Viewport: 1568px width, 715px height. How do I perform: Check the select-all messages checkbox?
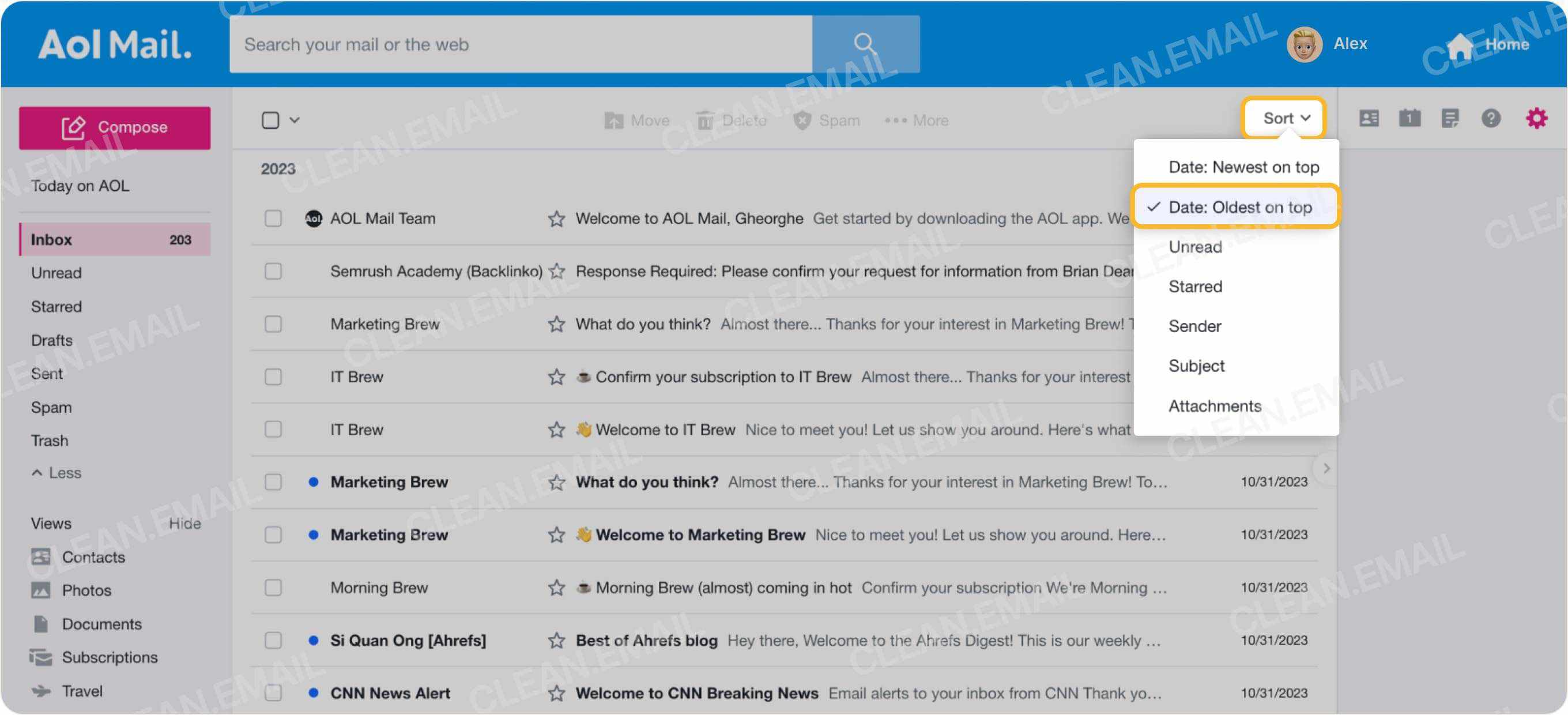[x=272, y=120]
